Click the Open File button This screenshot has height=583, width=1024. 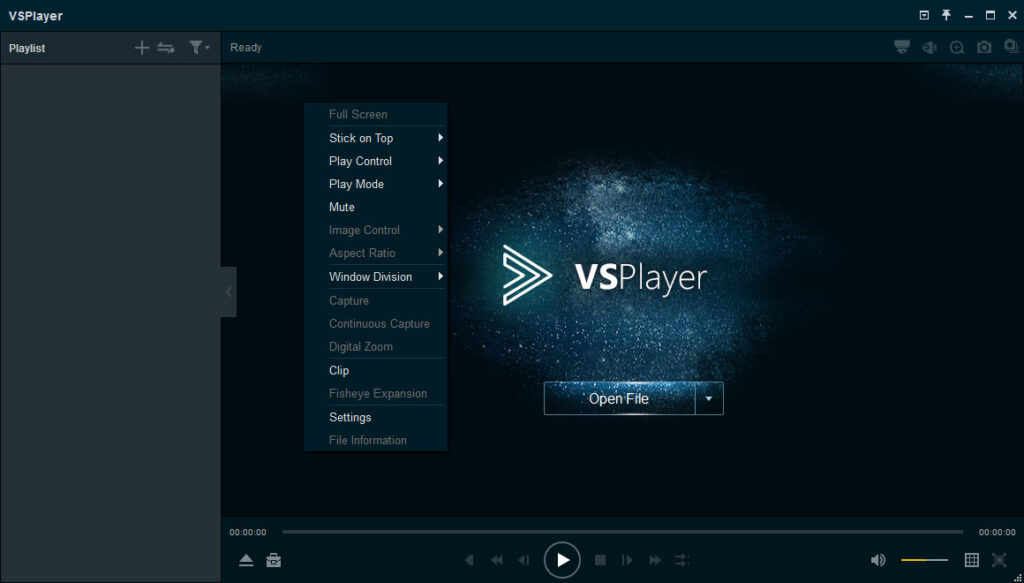(x=619, y=398)
